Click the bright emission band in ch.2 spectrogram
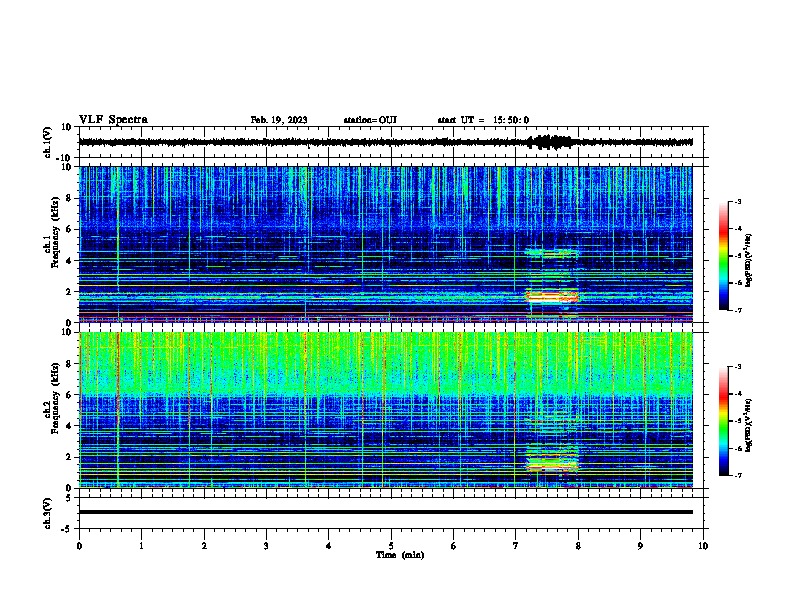Viewport: 792px width, 612px height. (x=552, y=464)
